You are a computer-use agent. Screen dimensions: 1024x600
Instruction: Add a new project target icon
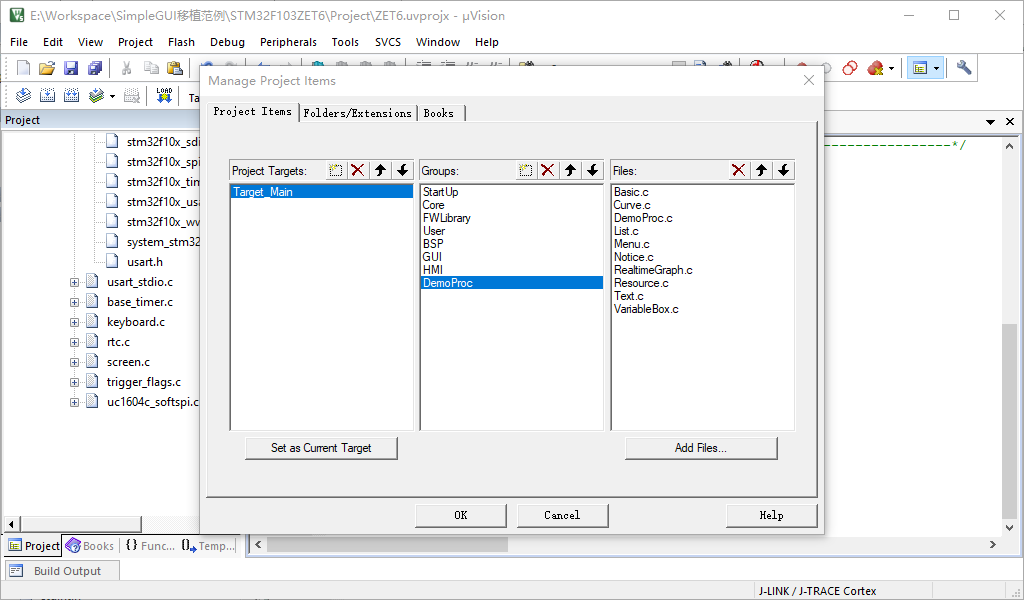(336, 170)
